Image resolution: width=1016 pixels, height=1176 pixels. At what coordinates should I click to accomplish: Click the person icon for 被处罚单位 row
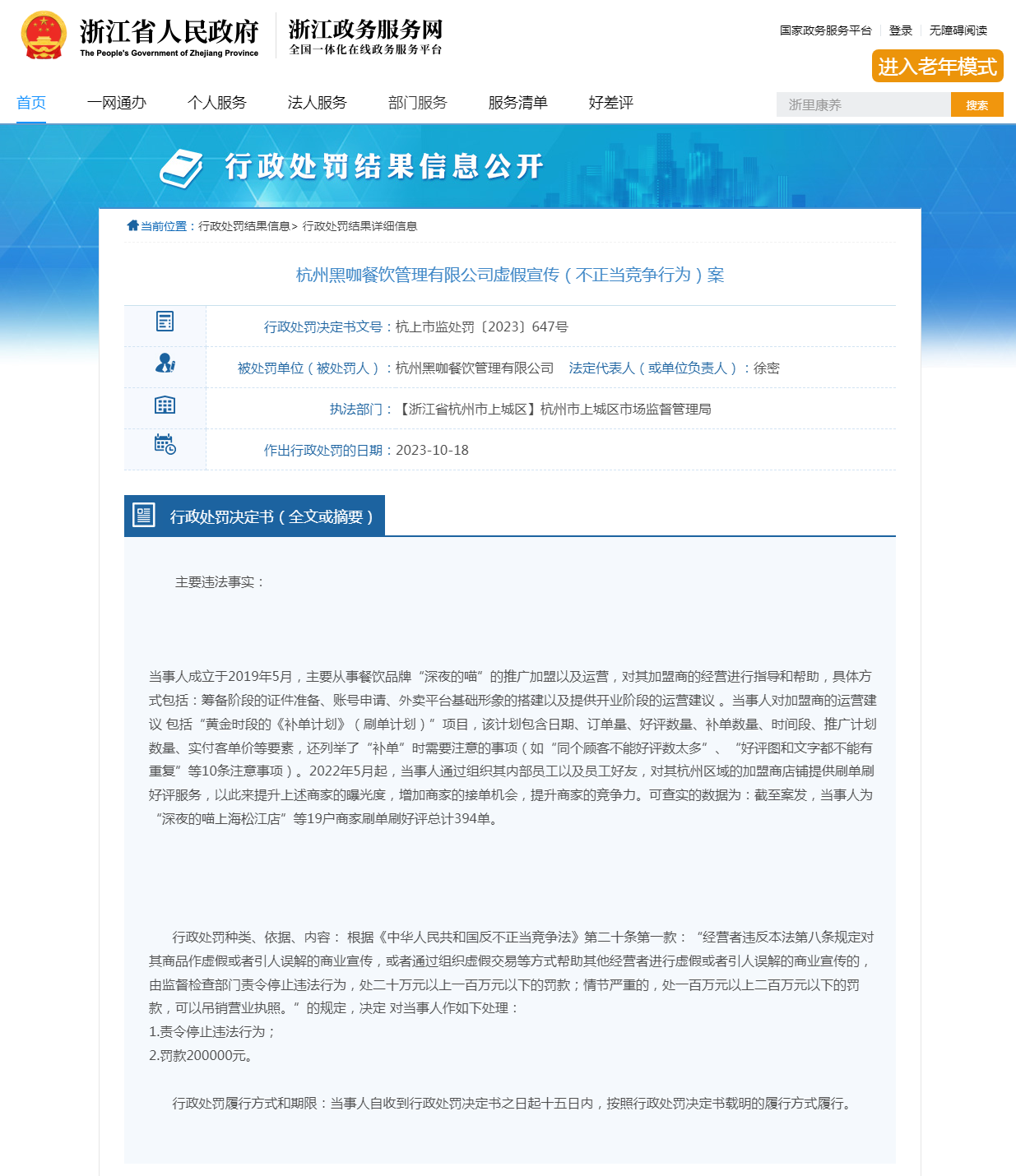coord(165,363)
